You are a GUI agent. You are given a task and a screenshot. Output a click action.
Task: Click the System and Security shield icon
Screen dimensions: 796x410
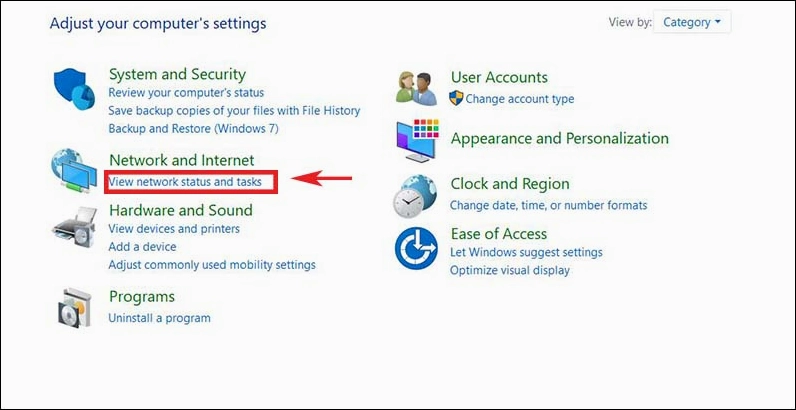tap(76, 93)
